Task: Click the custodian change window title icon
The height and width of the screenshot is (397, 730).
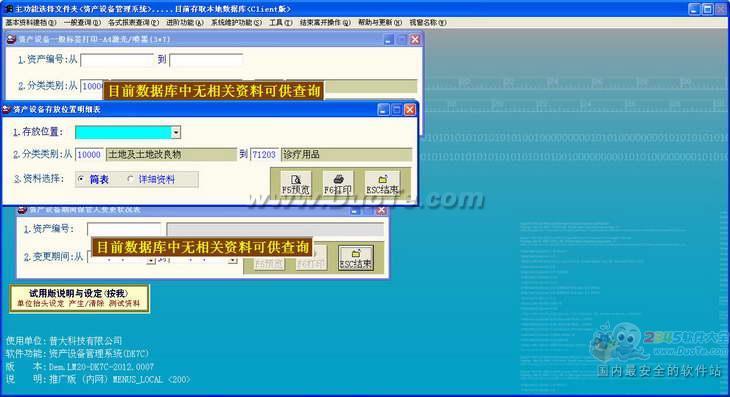Action: pos(22,210)
